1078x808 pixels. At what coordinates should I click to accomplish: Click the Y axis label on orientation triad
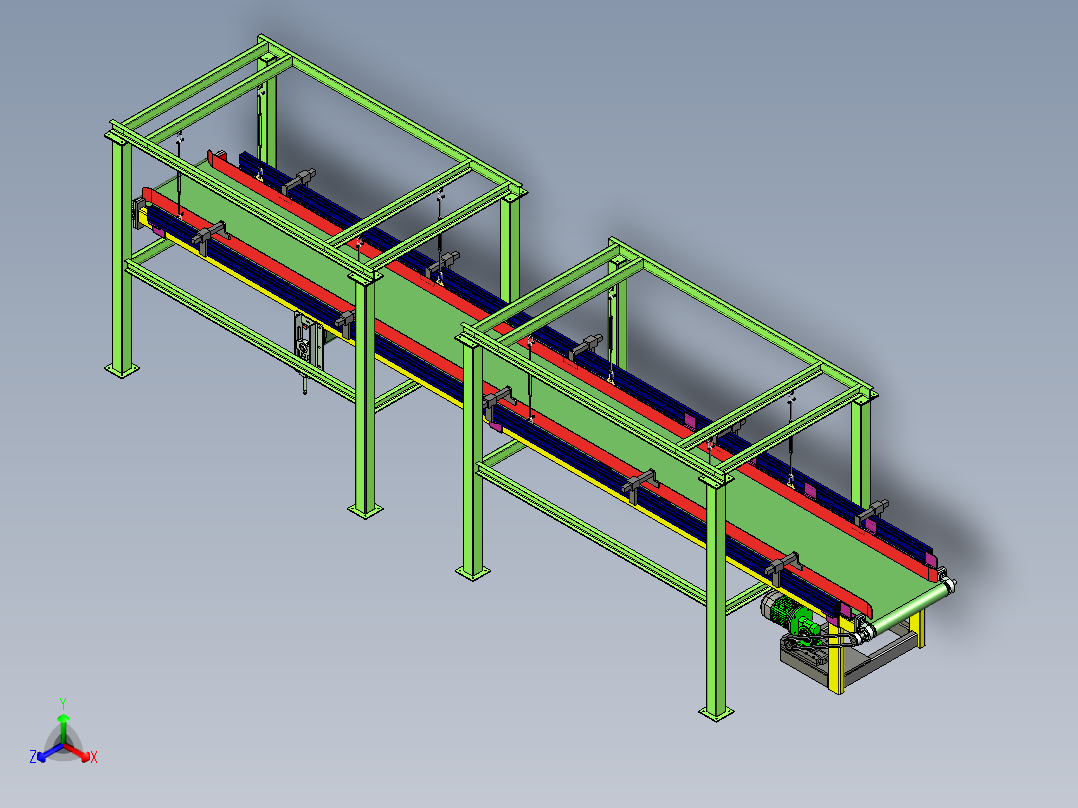tap(63, 703)
